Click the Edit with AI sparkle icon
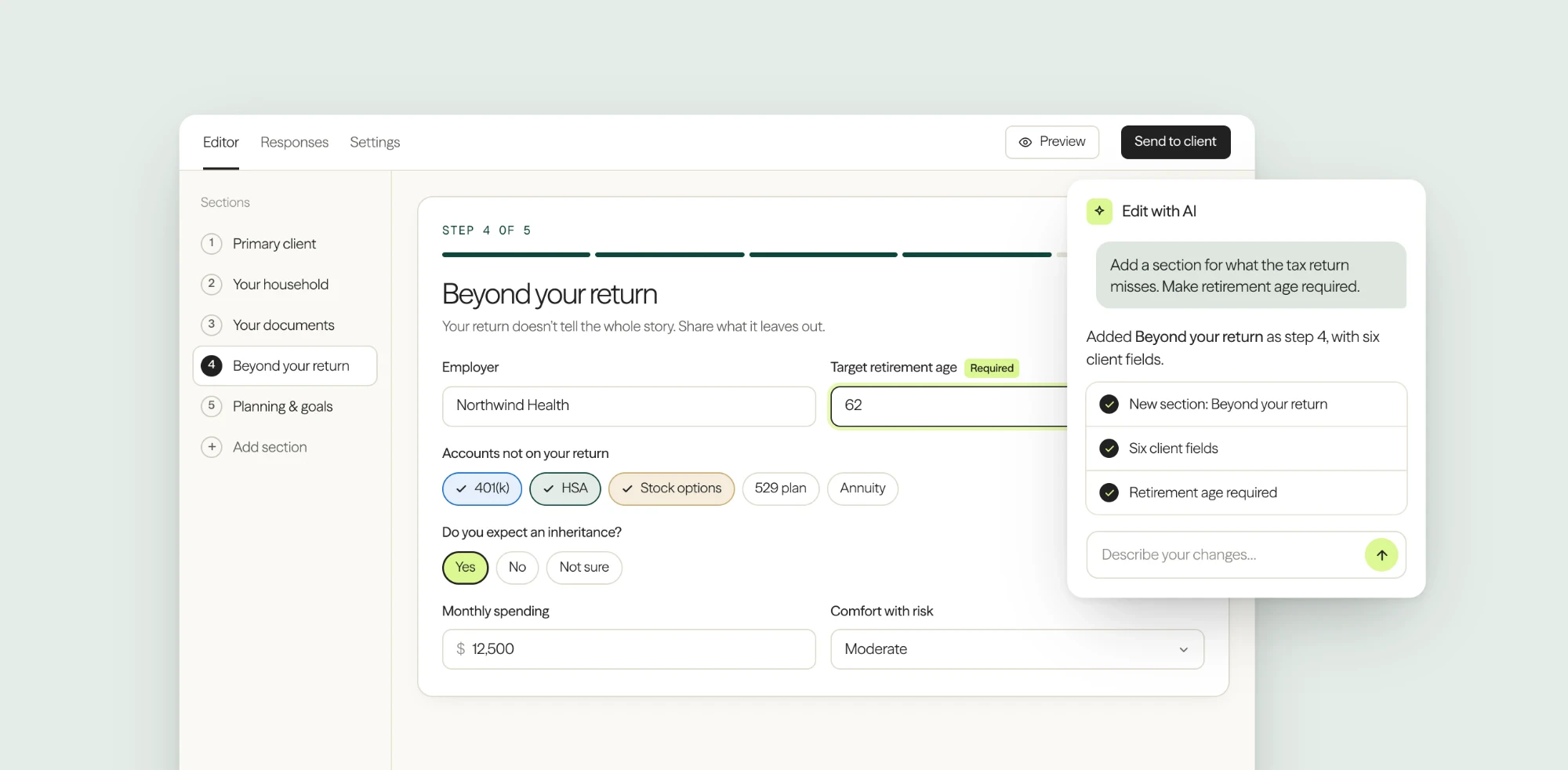This screenshot has height=770, width=1568. pos(1099,211)
